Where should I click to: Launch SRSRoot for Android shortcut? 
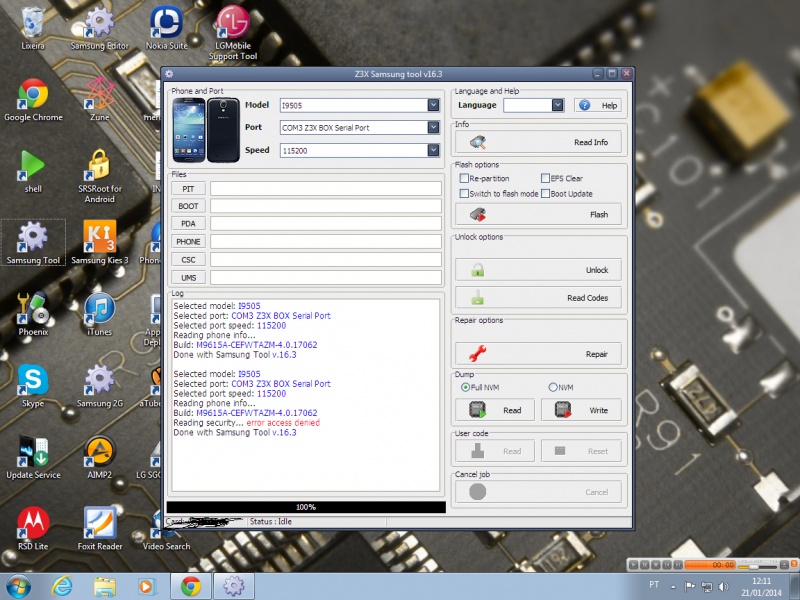coord(99,176)
